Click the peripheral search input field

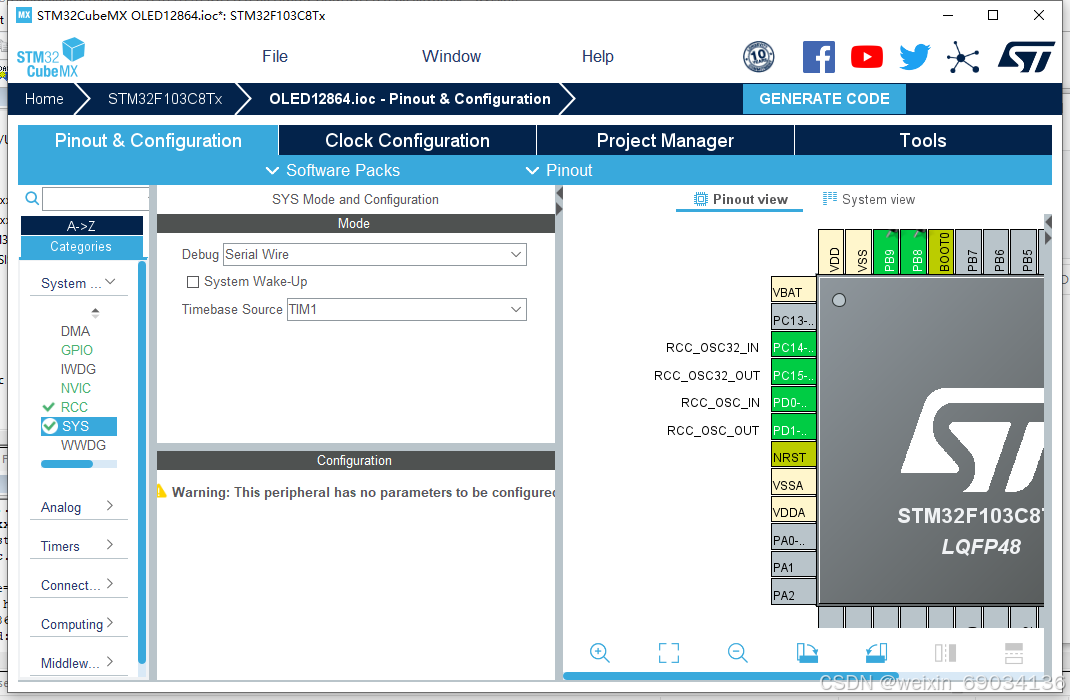pyautogui.click(x=96, y=199)
